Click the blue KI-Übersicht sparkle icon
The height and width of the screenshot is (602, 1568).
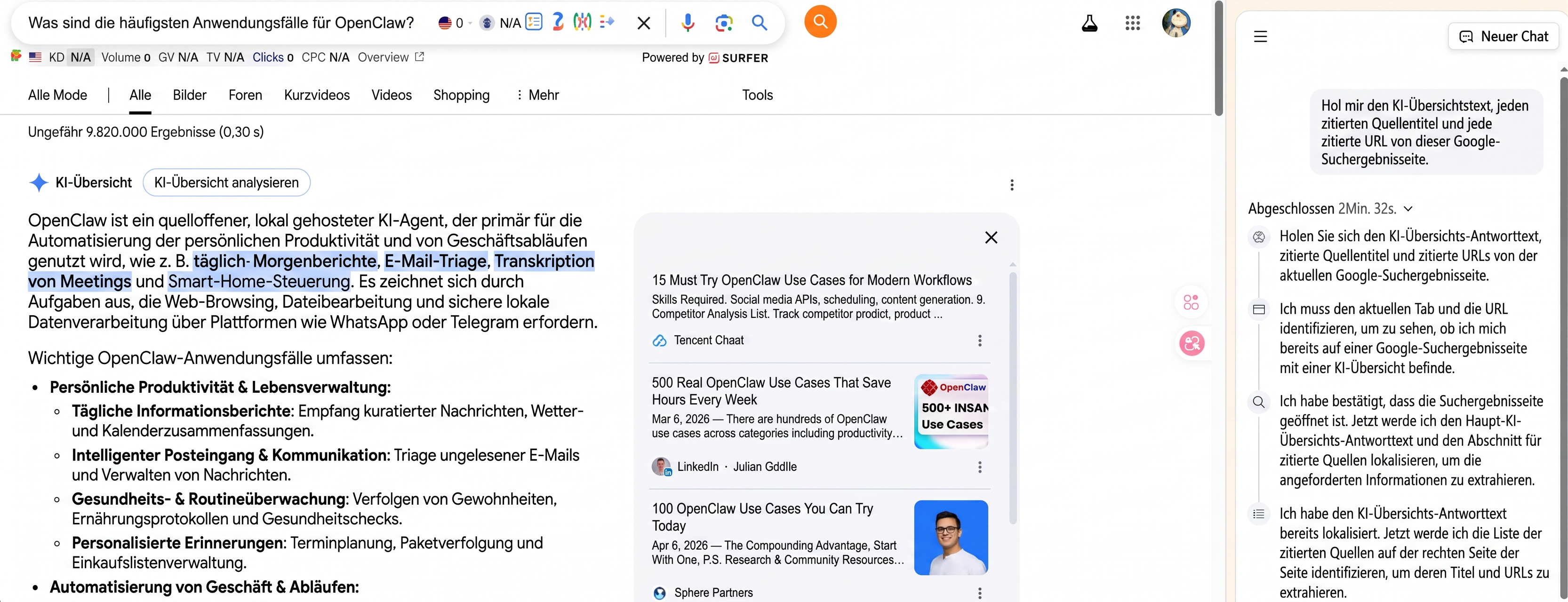39,182
